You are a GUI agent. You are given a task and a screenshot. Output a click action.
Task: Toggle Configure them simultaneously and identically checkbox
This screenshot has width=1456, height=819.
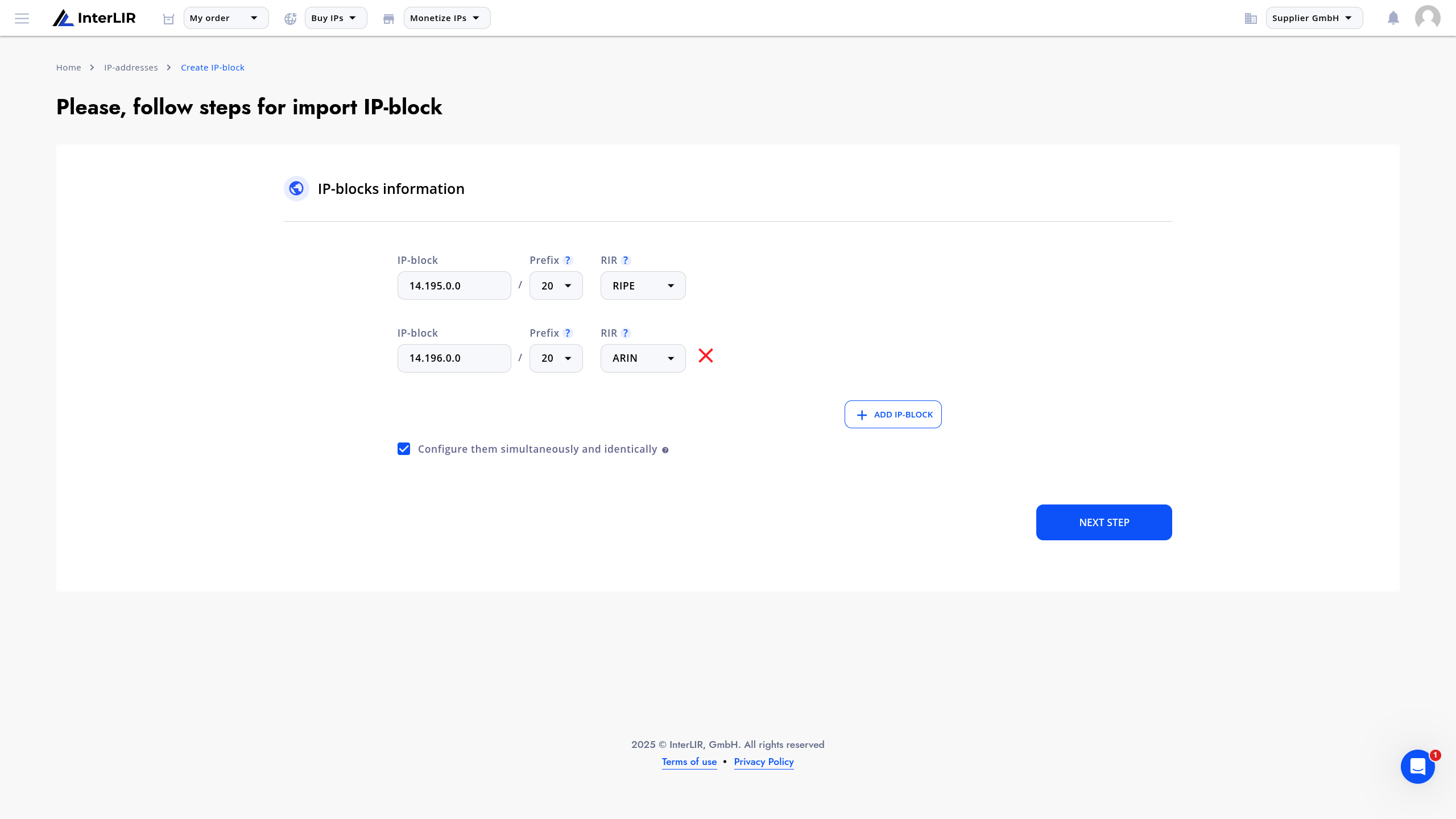point(404,449)
